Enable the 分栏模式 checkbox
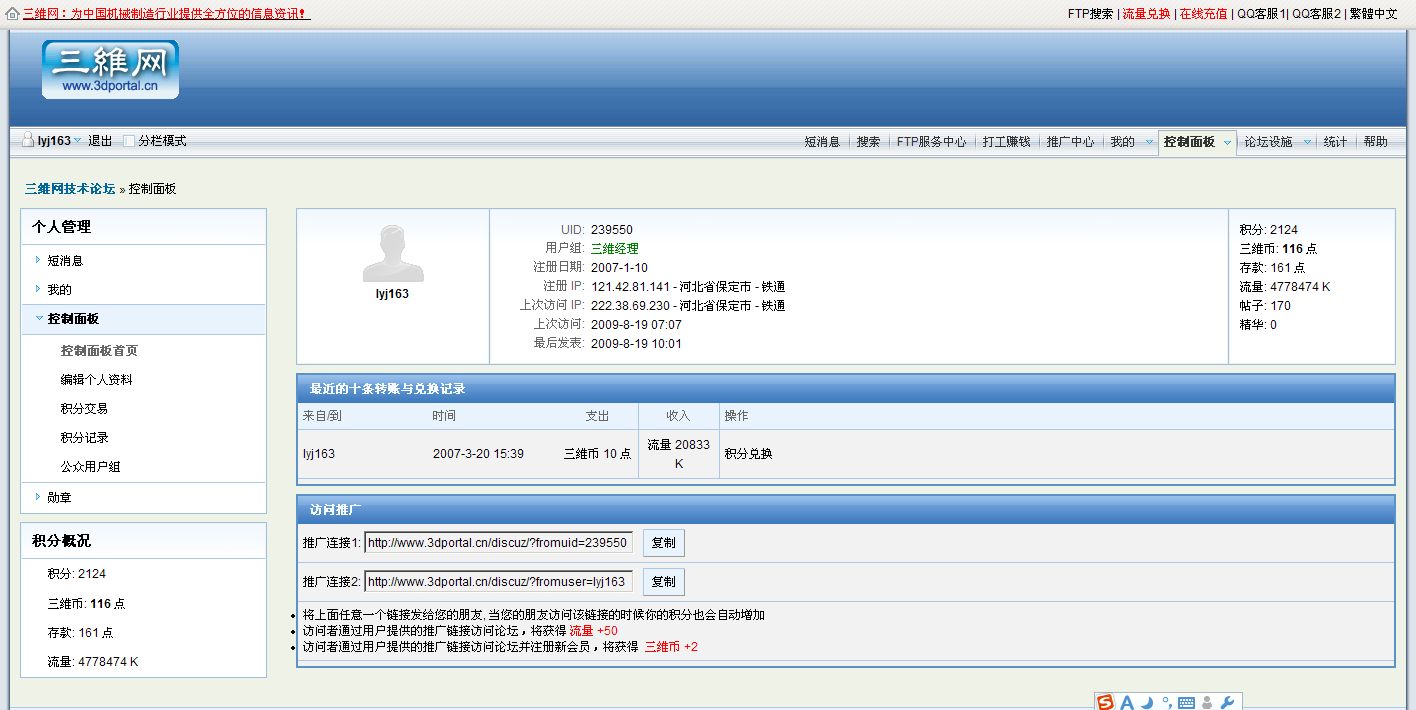Image resolution: width=1416 pixels, height=710 pixels. click(129, 141)
